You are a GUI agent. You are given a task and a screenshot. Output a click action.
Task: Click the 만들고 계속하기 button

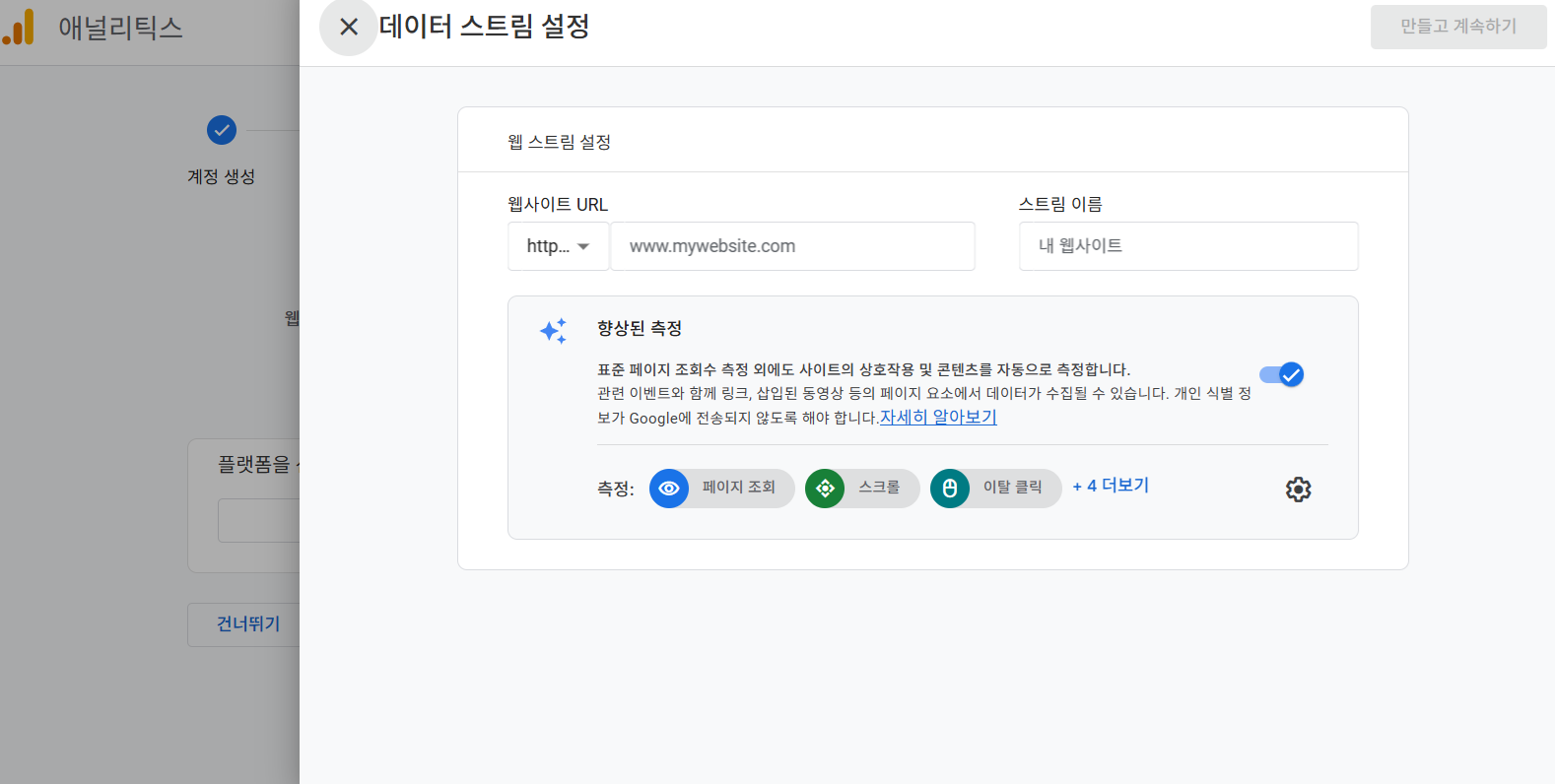(x=1458, y=27)
